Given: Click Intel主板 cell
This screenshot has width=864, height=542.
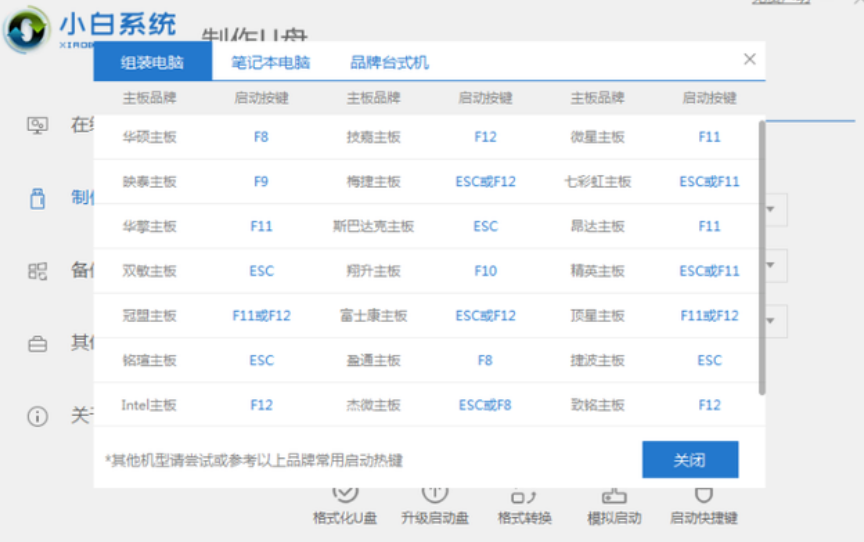Looking at the screenshot, I should click(x=149, y=405).
